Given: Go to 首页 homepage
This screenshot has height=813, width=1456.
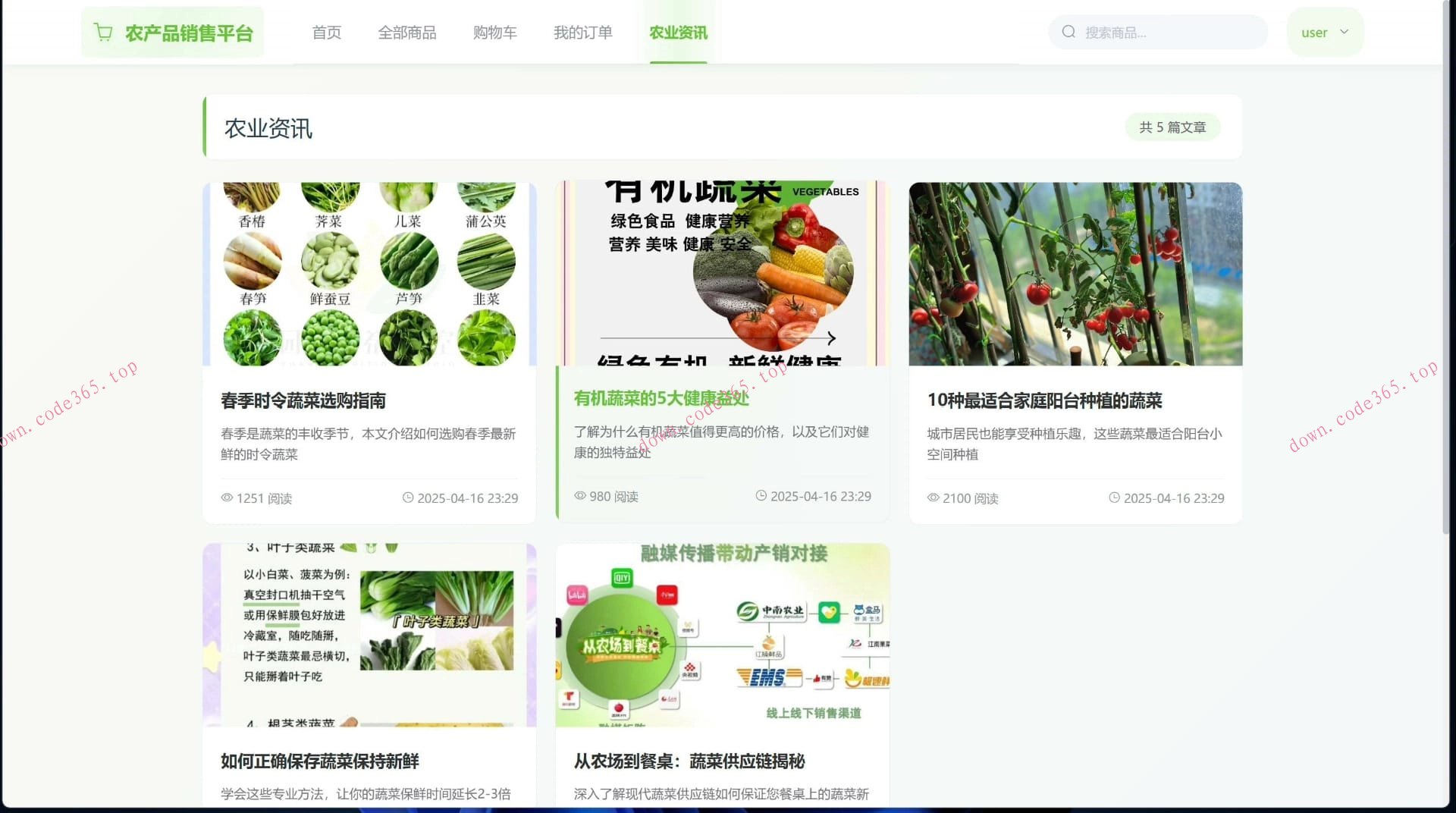Looking at the screenshot, I should (326, 33).
